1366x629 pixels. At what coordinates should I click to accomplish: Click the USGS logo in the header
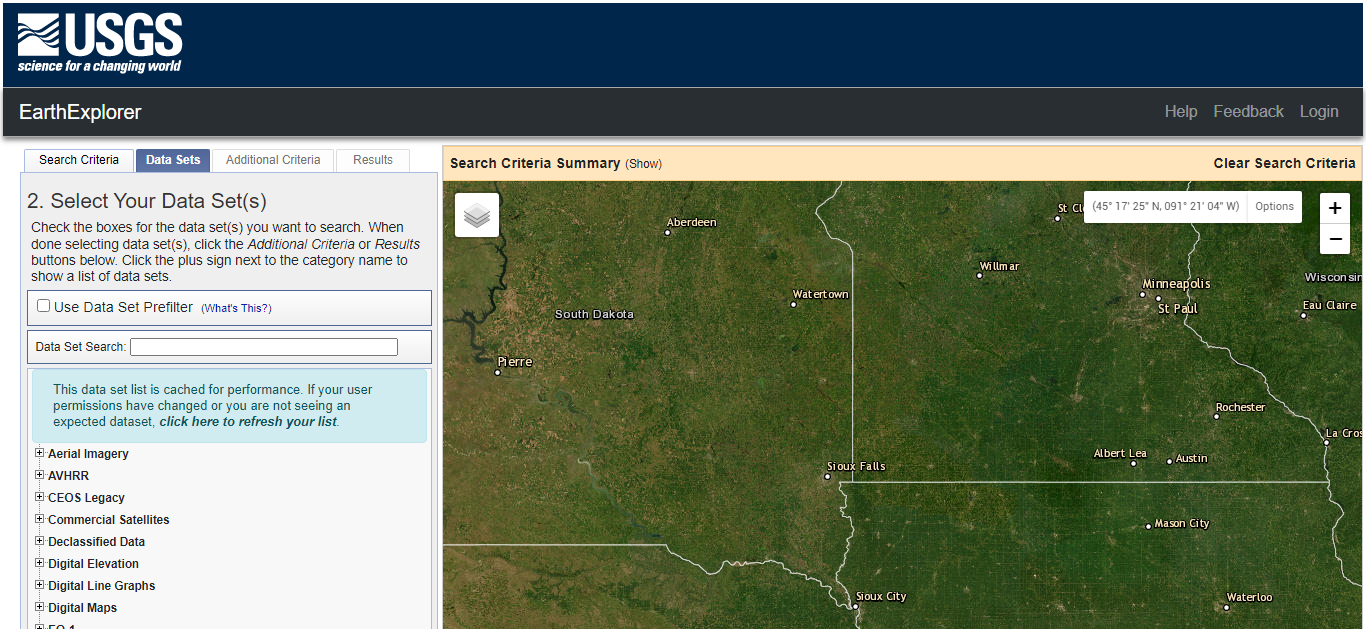(100, 44)
